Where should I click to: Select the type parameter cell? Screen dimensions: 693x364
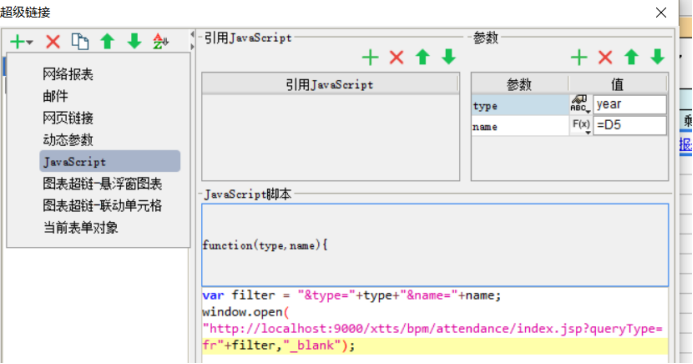coord(520,106)
